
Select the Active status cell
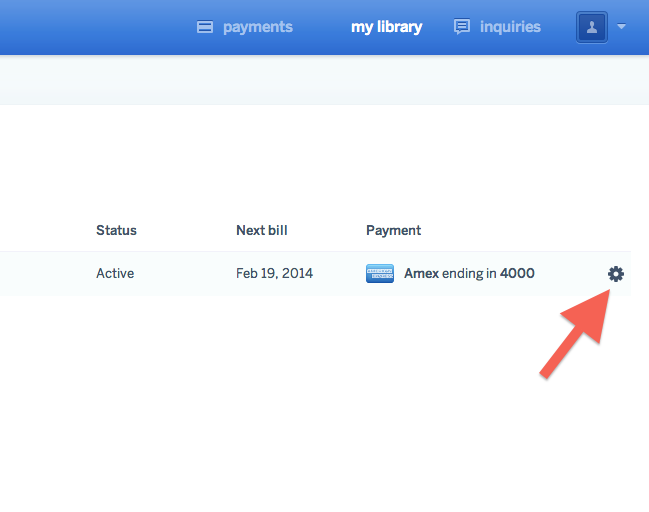pyautogui.click(x=115, y=273)
